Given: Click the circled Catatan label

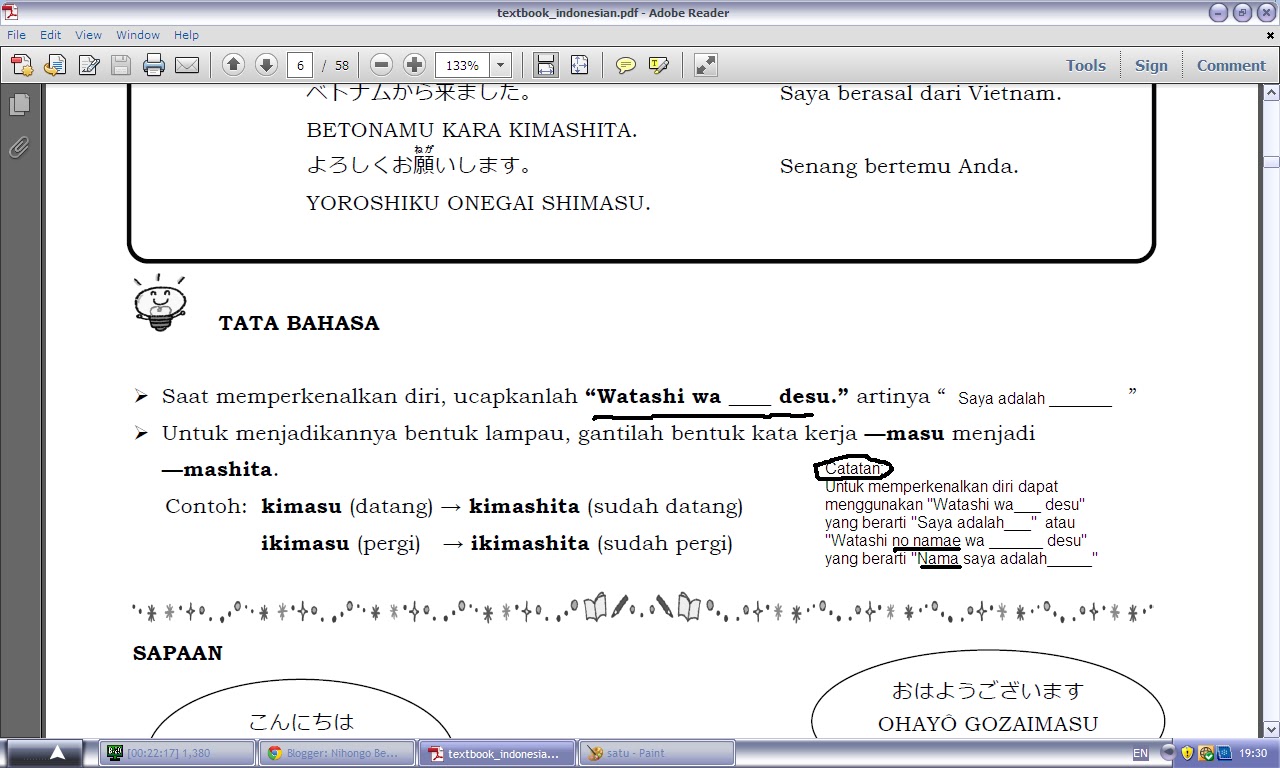Looking at the screenshot, I should point(853,468).
